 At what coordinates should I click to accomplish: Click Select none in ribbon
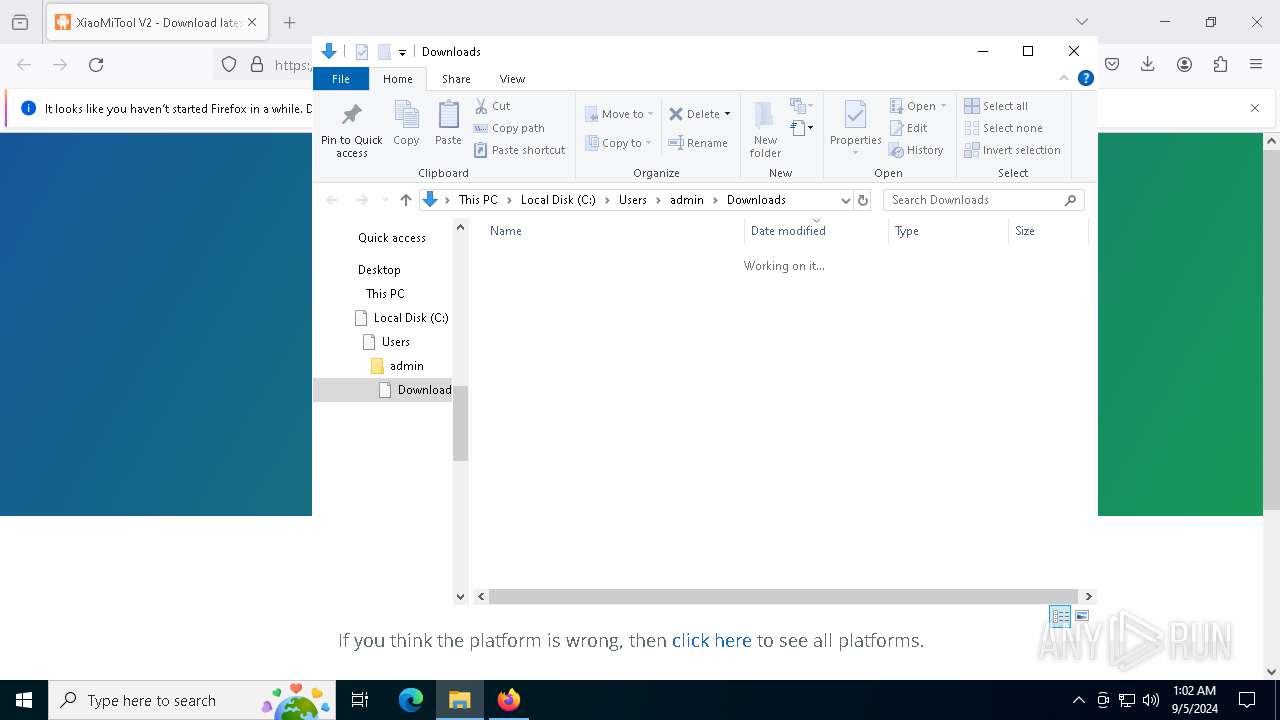1003,128
